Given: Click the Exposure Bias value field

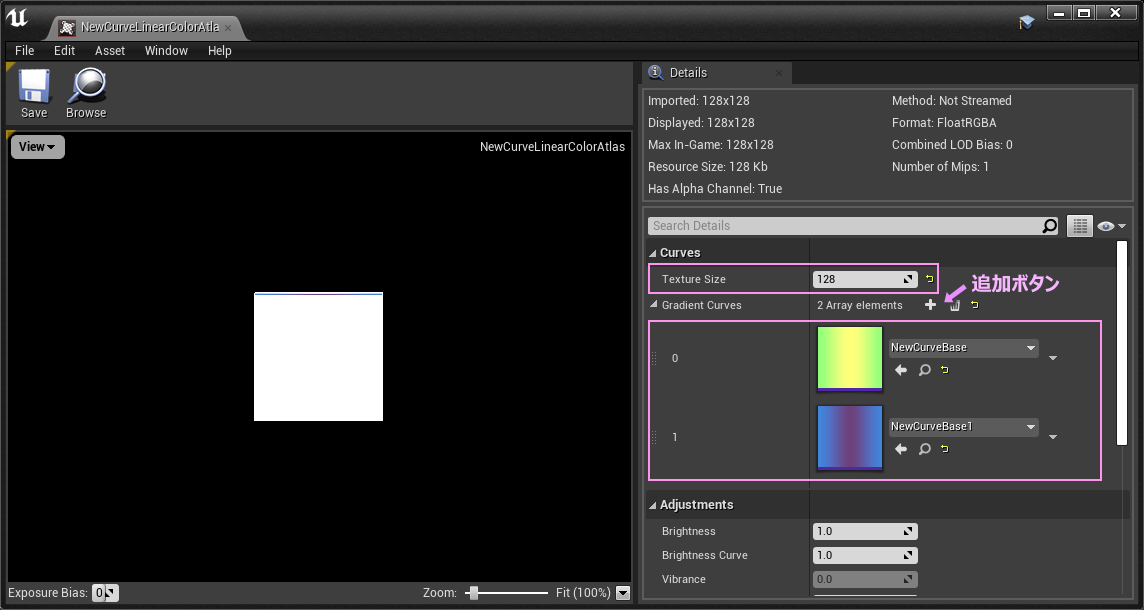Looking at the screenshot, I should [105, 592].
